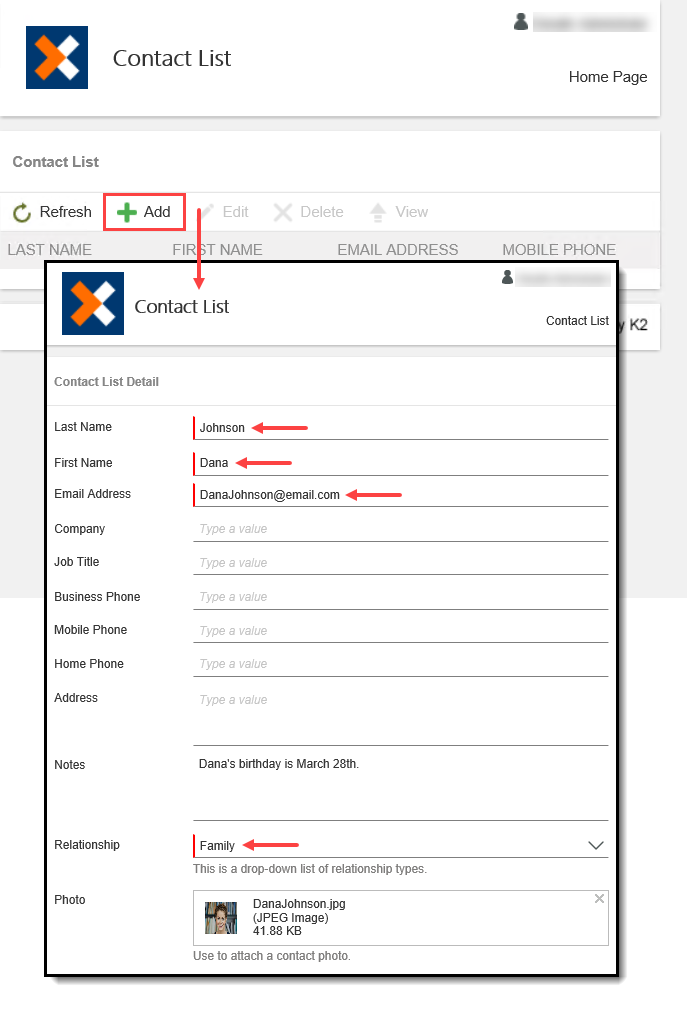The image size is (687, 1009).
Task: Click the DanaJohnson.jpg file name
Action: (299, 903)
